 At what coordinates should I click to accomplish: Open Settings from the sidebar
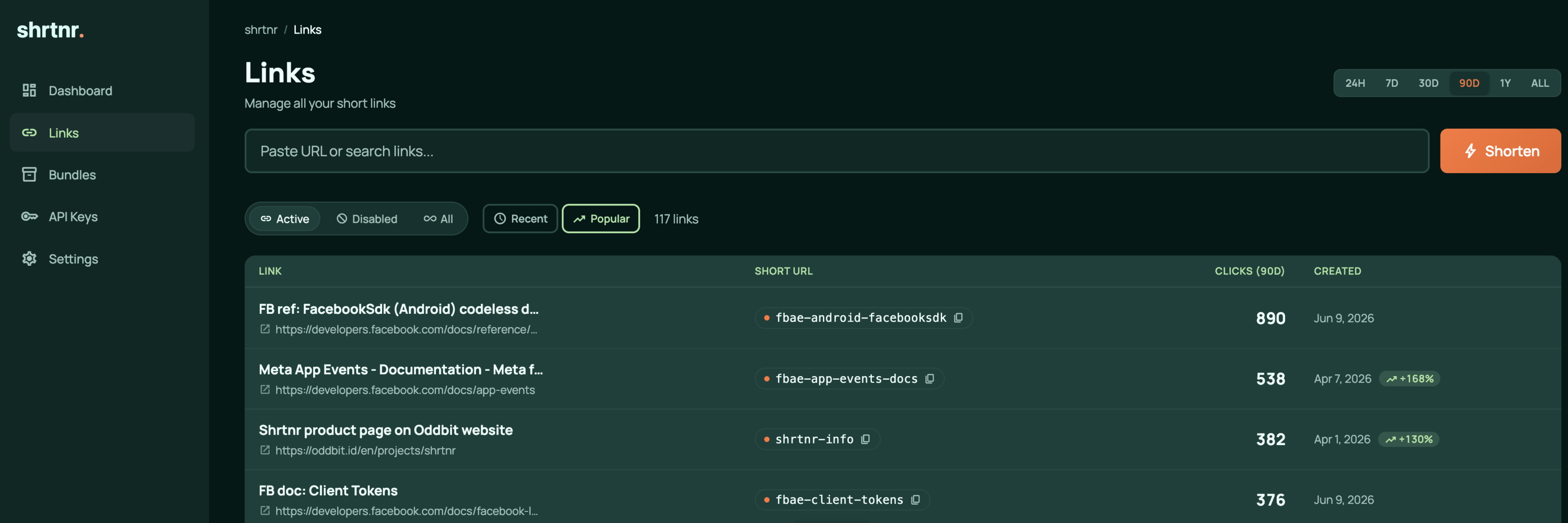pos(102,259)
